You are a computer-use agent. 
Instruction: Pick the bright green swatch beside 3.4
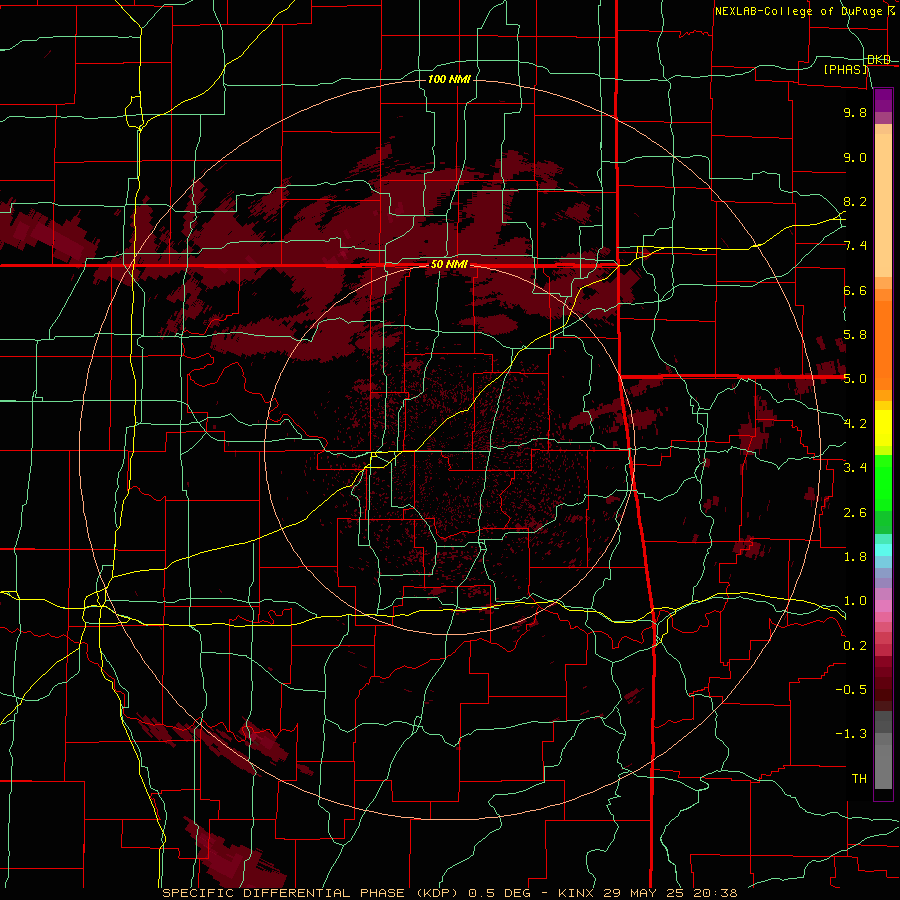coord(883,482)
